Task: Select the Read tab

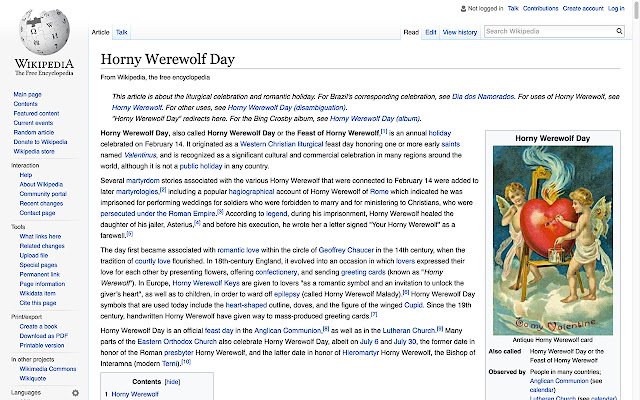Action: [411, 32]
